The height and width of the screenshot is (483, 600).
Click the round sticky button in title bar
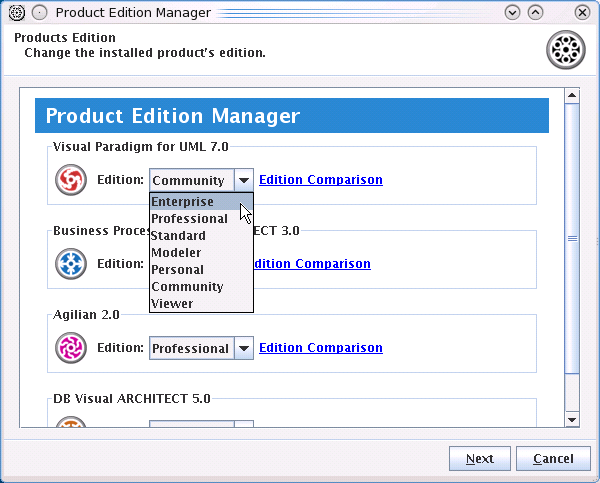click(39, 13)
